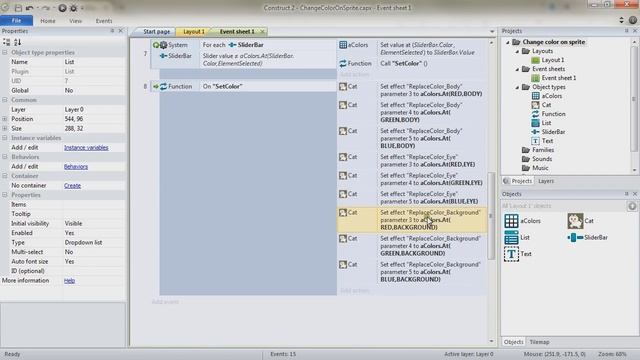Switch to the Layers panel tab

click(x=546, y=181)
